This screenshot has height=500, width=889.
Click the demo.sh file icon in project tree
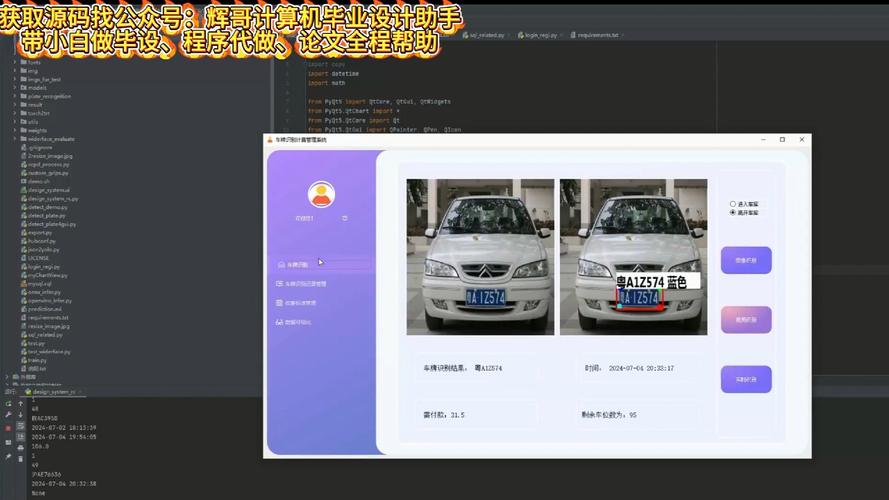coord(24,181)
